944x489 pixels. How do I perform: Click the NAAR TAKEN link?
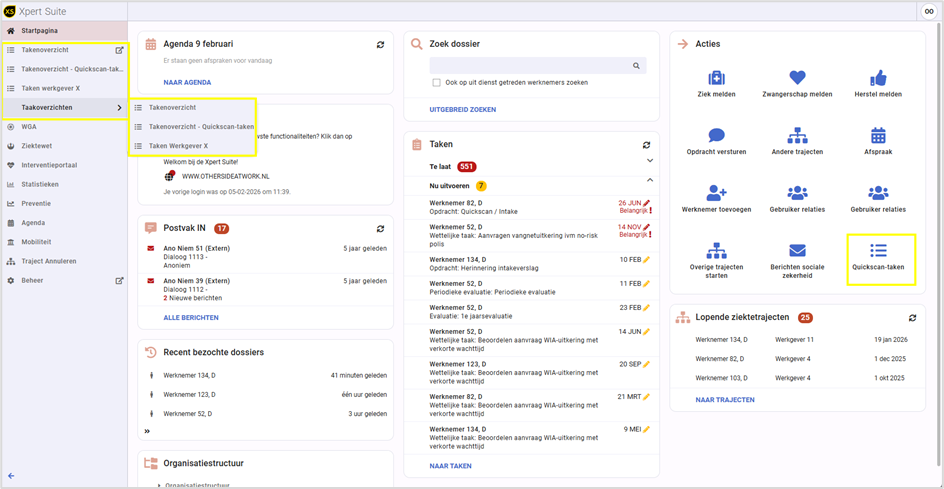pyautogui.click(x=450, y=466)
